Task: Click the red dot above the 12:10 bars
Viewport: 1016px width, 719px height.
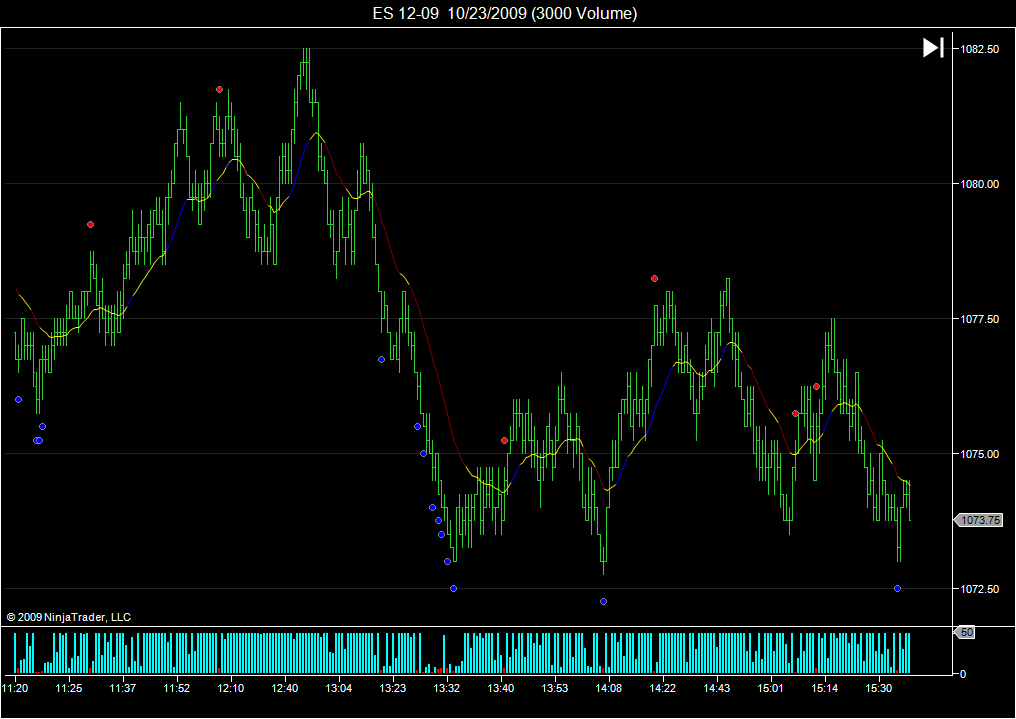Action: click(220, 89)
